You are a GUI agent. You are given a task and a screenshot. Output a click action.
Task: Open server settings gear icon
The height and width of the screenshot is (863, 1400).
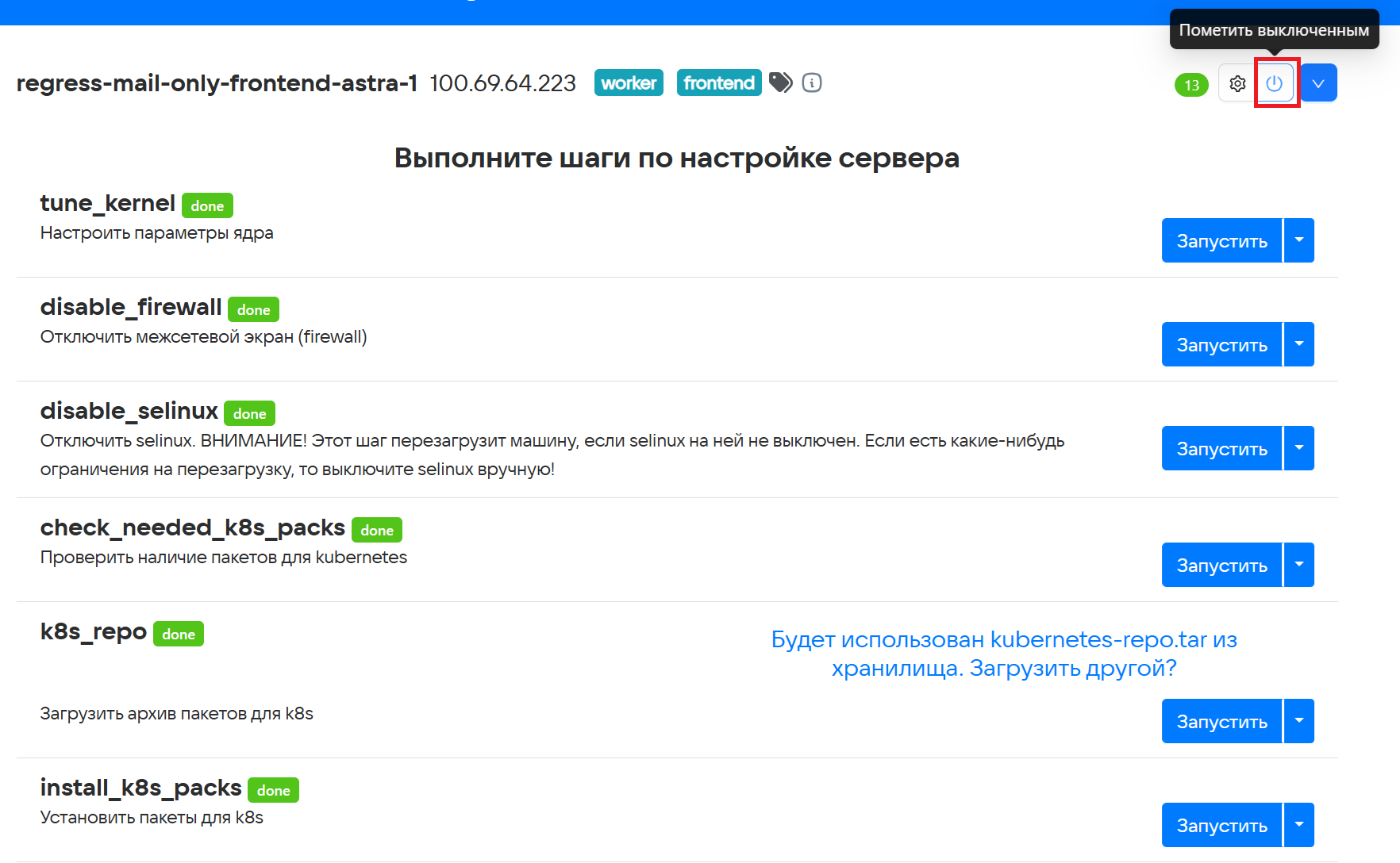pos(1237,83)
